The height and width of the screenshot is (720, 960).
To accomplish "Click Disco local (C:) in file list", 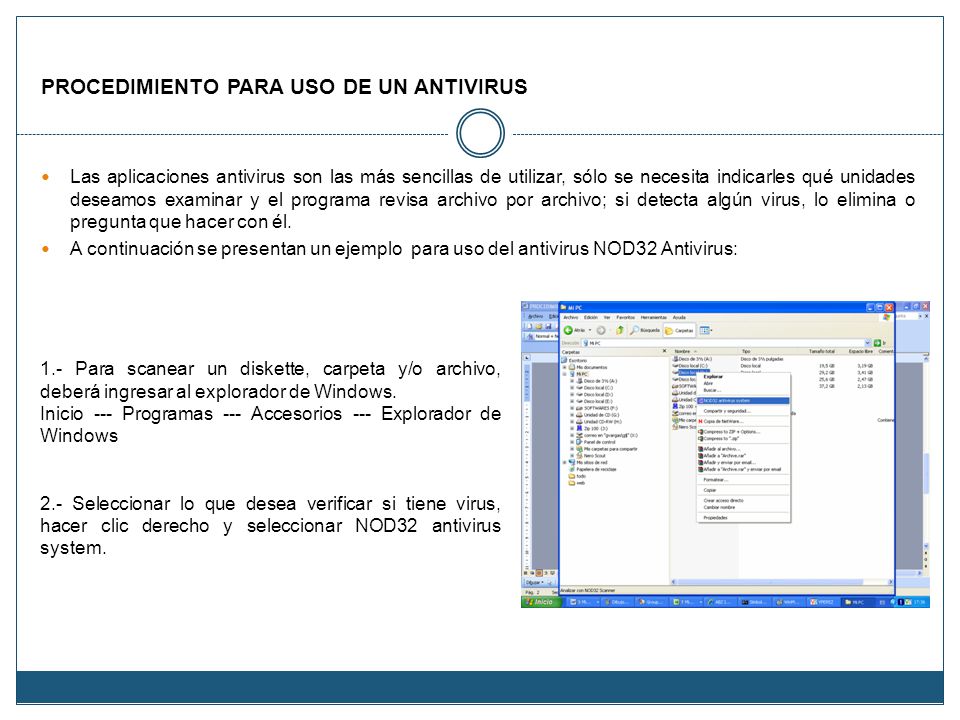I will [x=690, y=366].
